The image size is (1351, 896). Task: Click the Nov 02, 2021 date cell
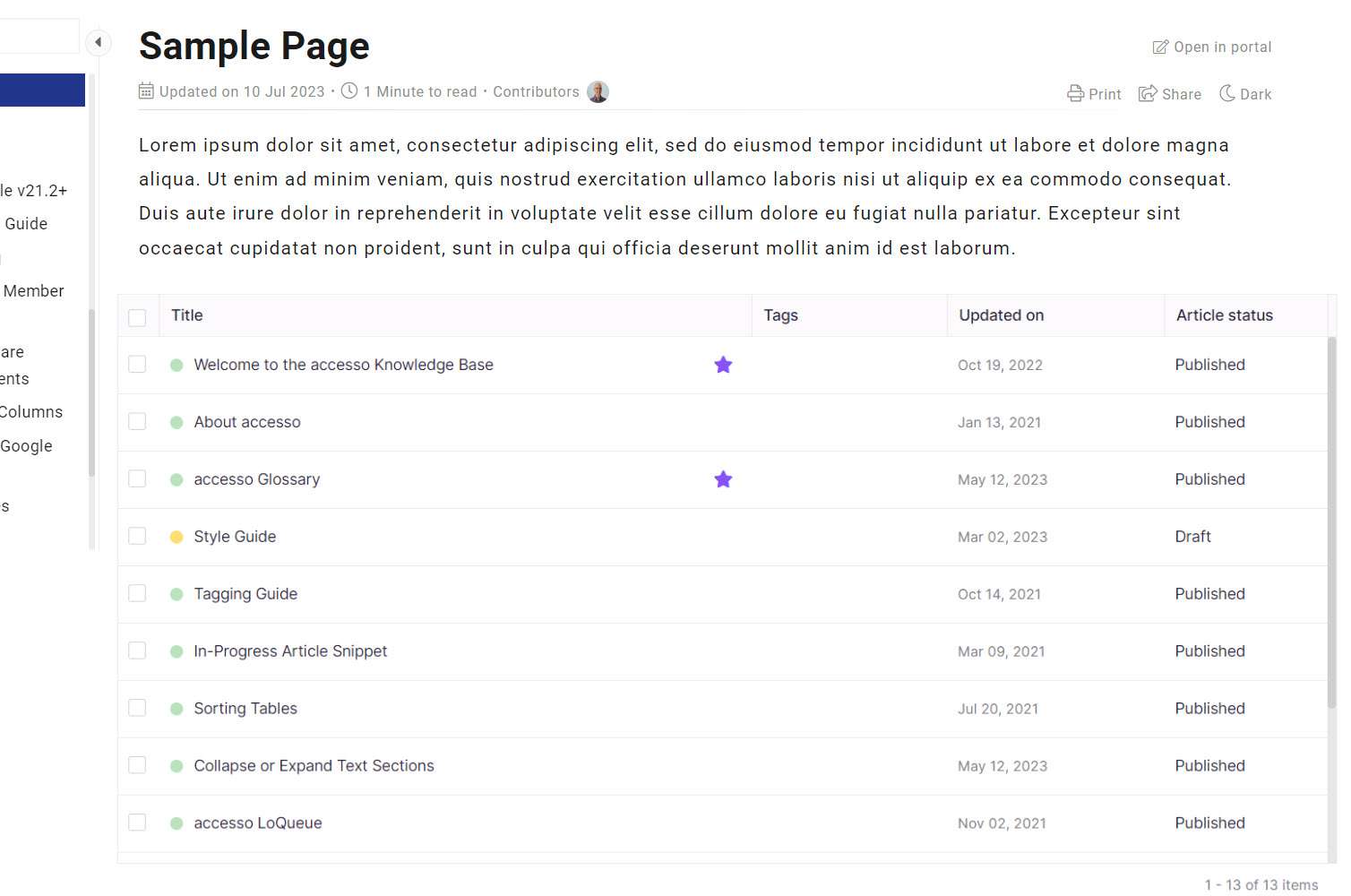[1002, 824]
